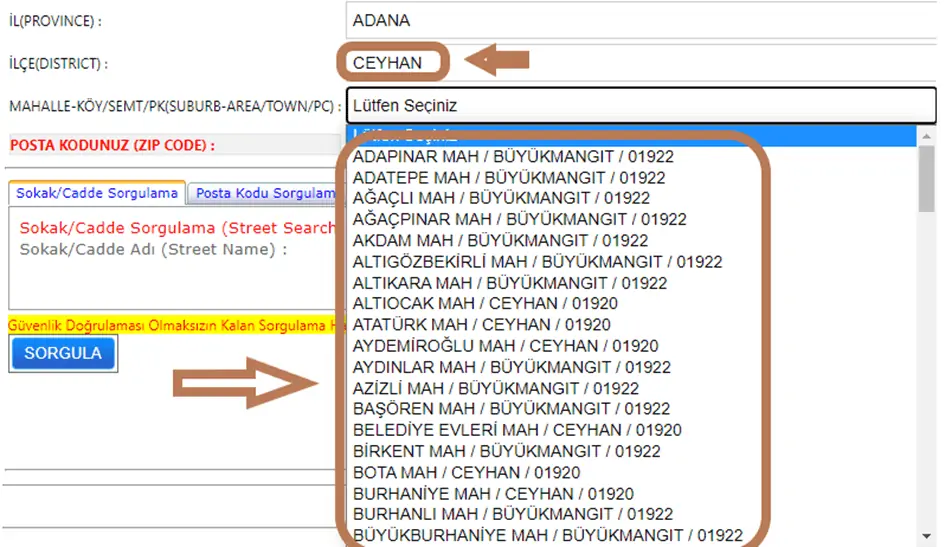Choose ADAPINAR MAH / BÜYÜKMANGIT / 01922
This screenshot has width=945, height=547.
(x=513, y=157)
